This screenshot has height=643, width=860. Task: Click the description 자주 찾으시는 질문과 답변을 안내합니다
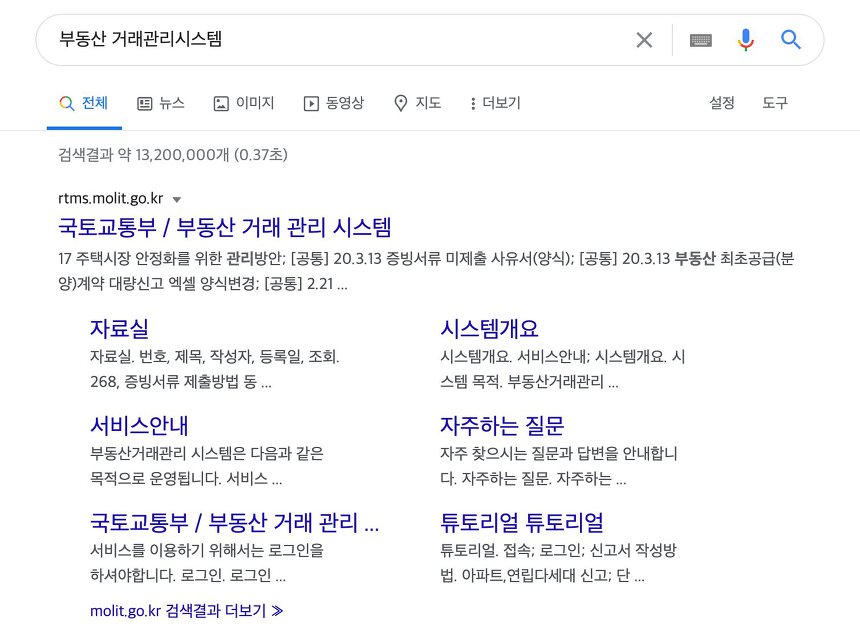point(559,466)
